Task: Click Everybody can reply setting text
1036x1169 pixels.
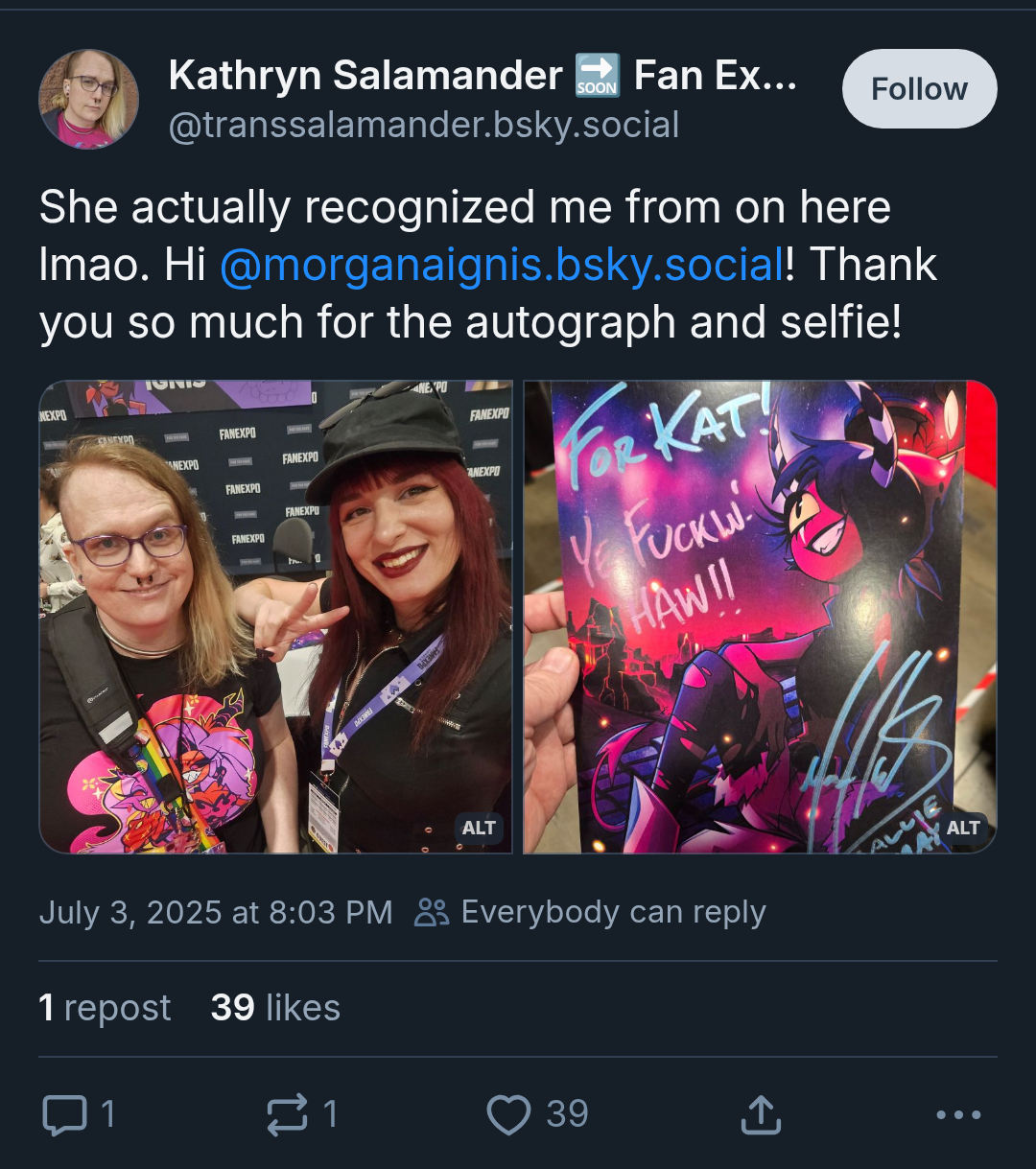Action: (613, 912)
